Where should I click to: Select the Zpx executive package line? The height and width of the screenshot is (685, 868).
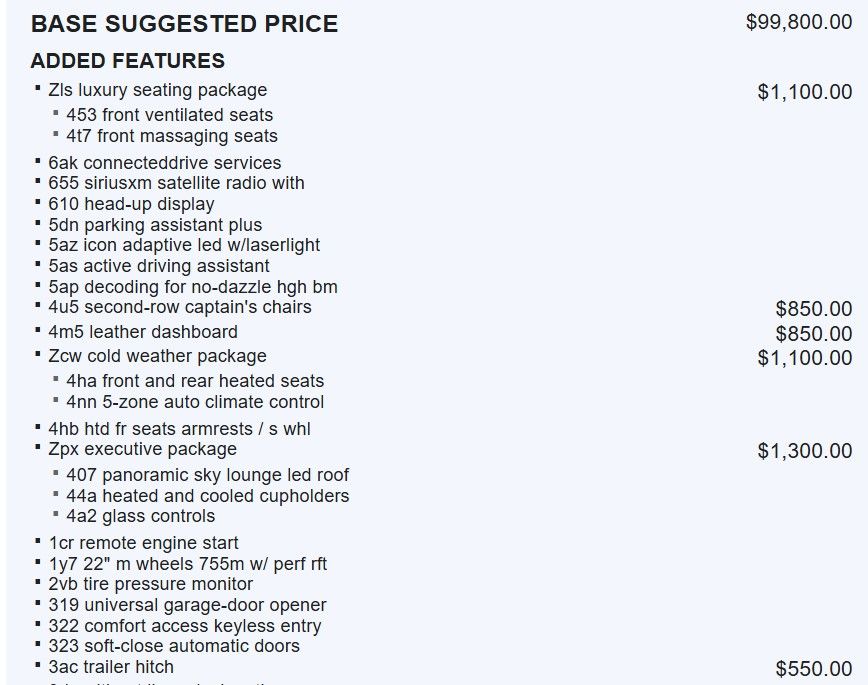click(142, 449)
